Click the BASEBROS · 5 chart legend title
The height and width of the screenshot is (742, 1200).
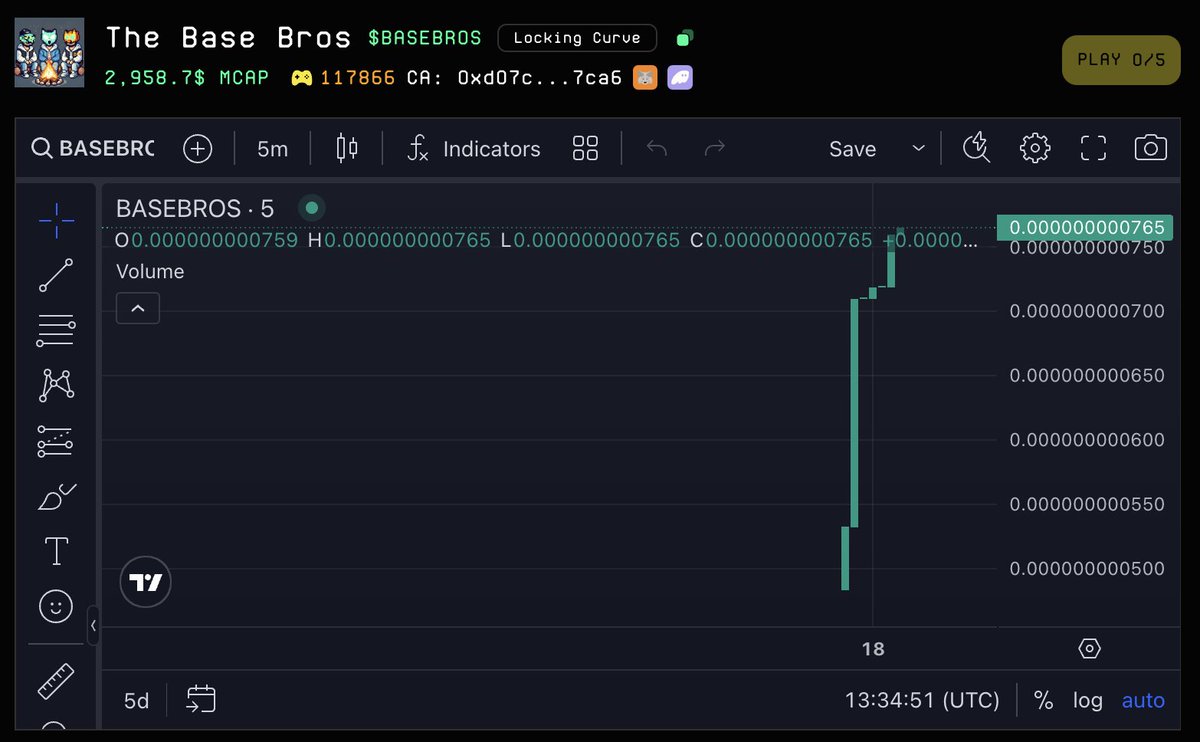195,209
